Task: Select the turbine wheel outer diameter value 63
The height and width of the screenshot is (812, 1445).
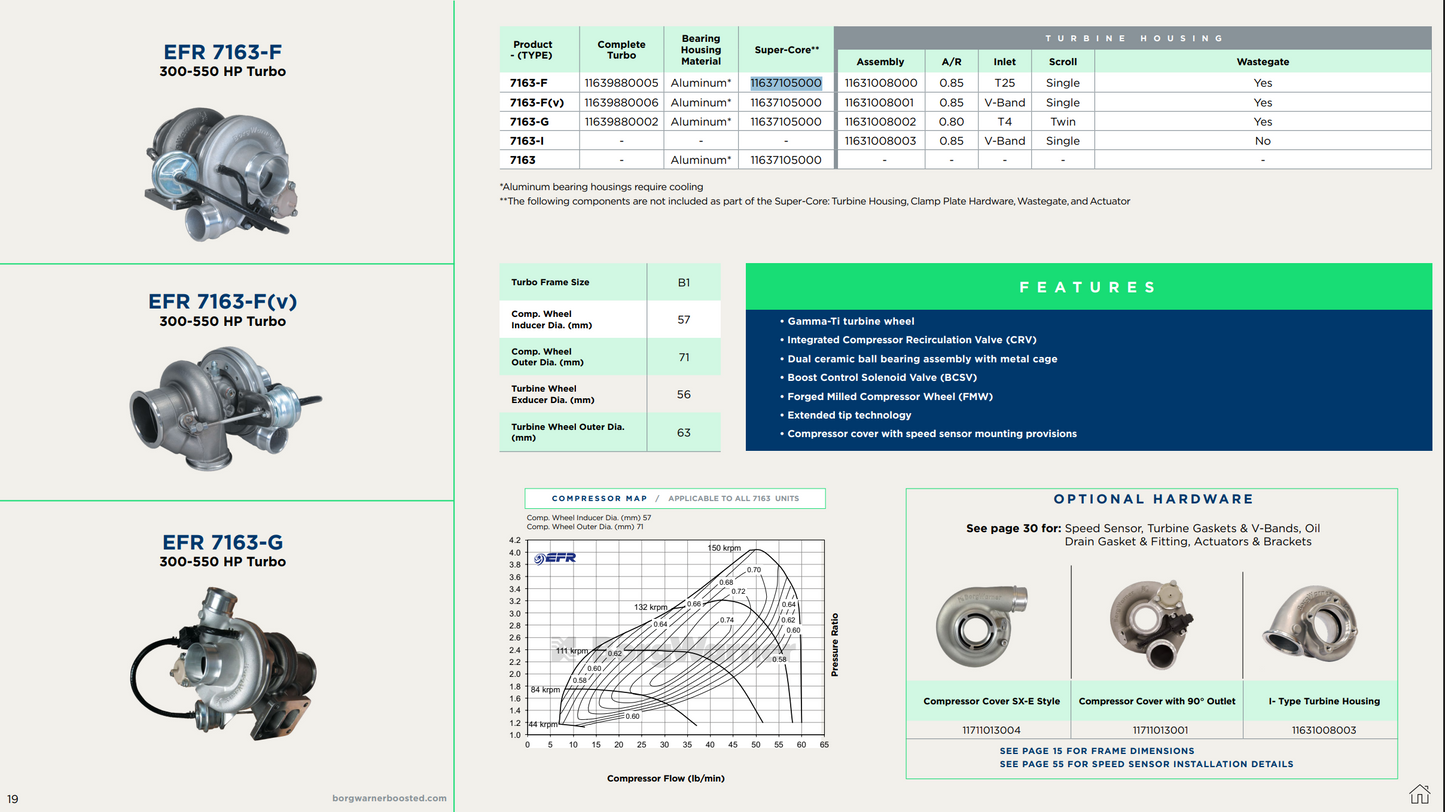Action: pos(684,432)
